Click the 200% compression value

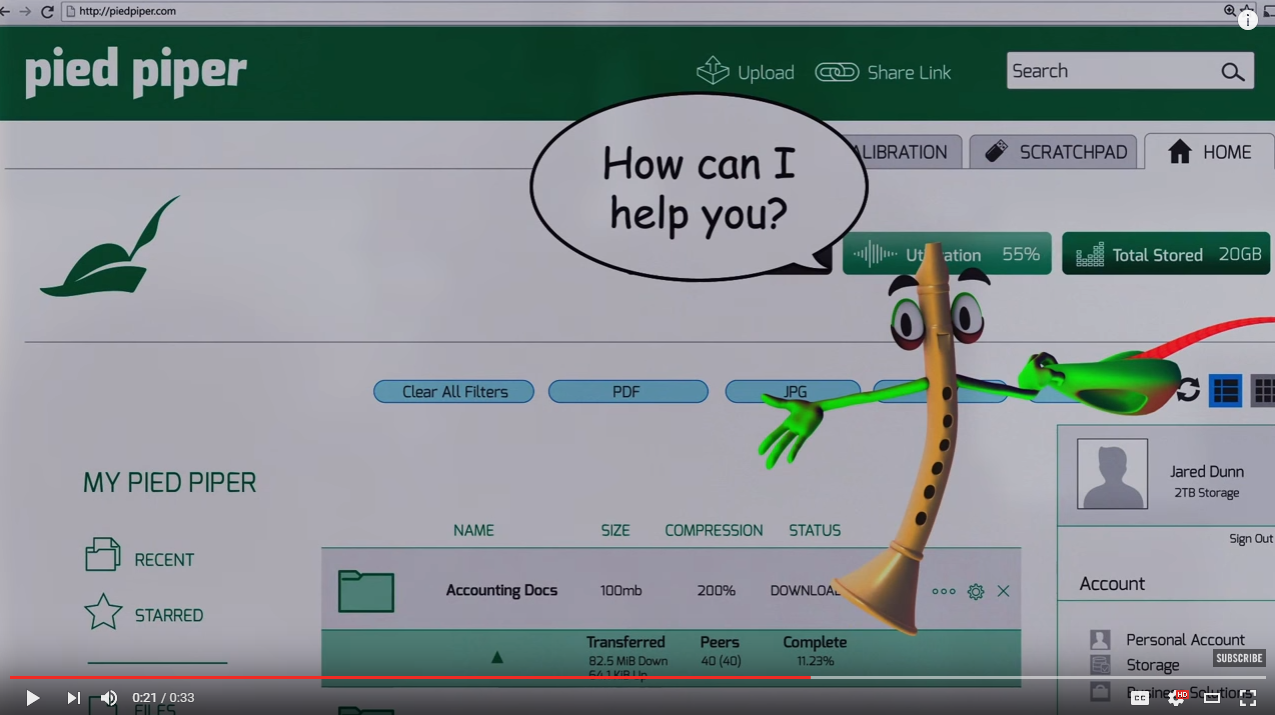716,590
